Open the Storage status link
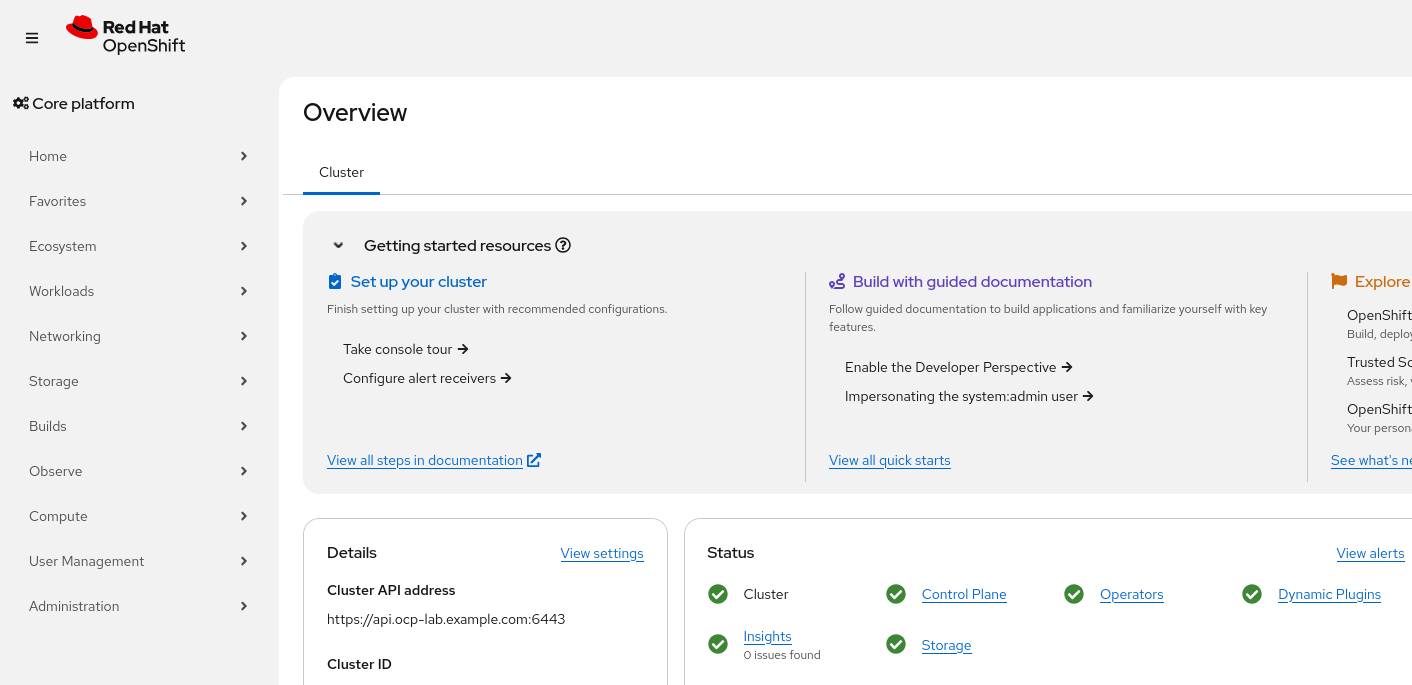This screenshot has height=685, width=1412. 946,645
